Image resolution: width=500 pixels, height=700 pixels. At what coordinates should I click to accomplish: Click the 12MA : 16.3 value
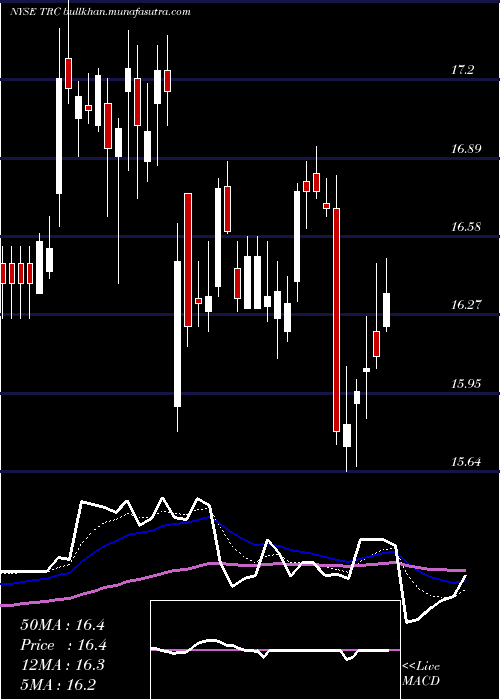(62, 665)
